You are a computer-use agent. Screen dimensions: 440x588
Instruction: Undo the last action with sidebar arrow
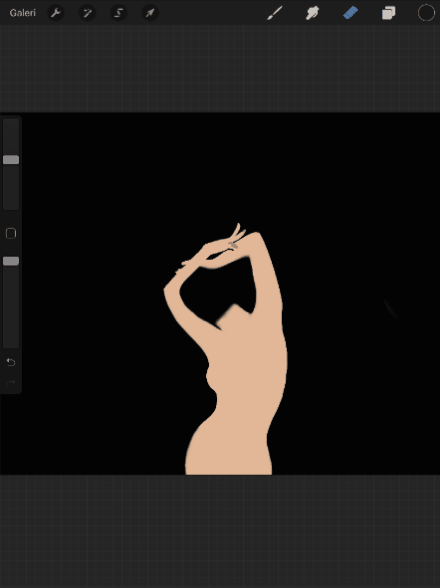(11, 362)
